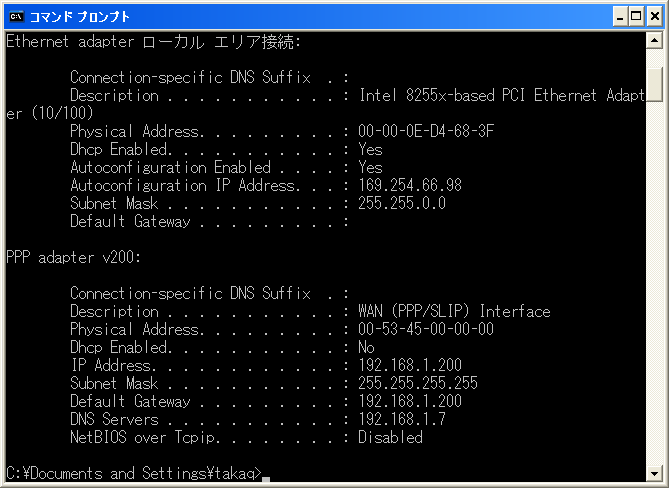Close the command prompt window
669x488 pixels.
654,17
